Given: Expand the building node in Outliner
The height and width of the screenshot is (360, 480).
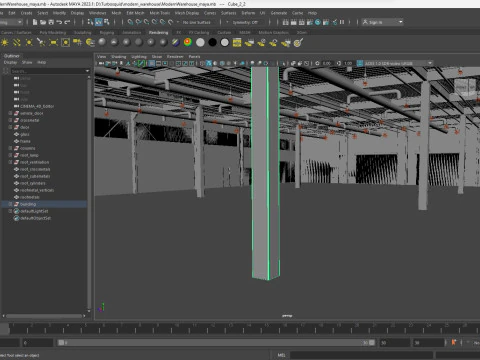Looking at the screenshot, I should coord(10,204).
